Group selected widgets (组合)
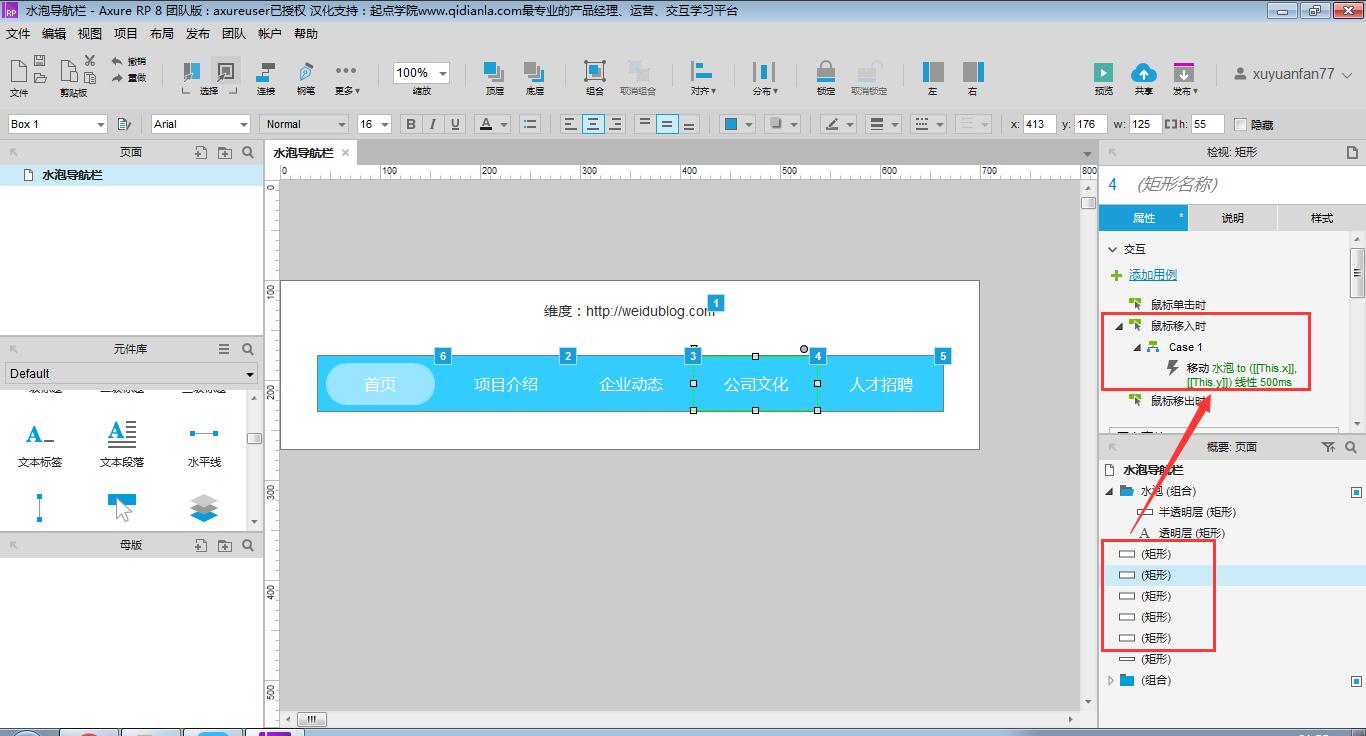 595,78
